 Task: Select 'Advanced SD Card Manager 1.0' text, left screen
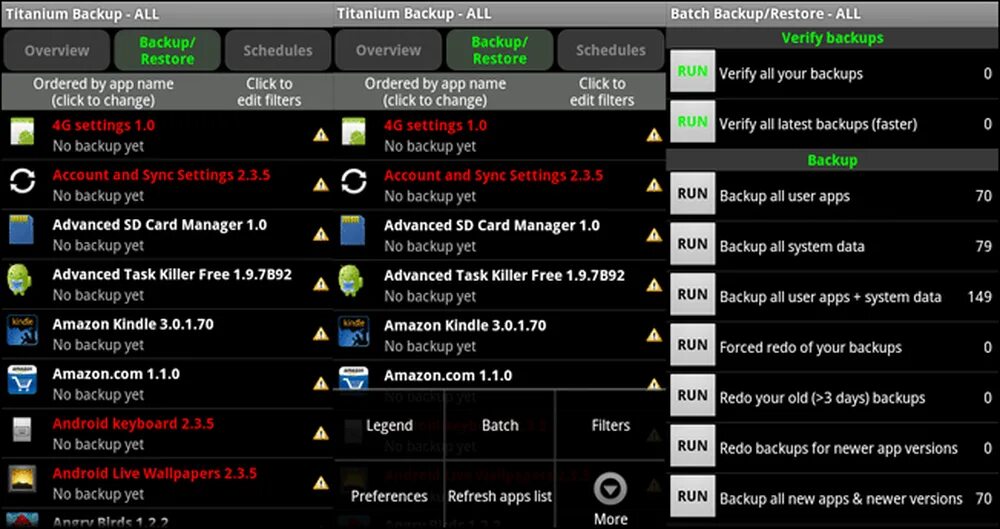(x=159, y=225)
